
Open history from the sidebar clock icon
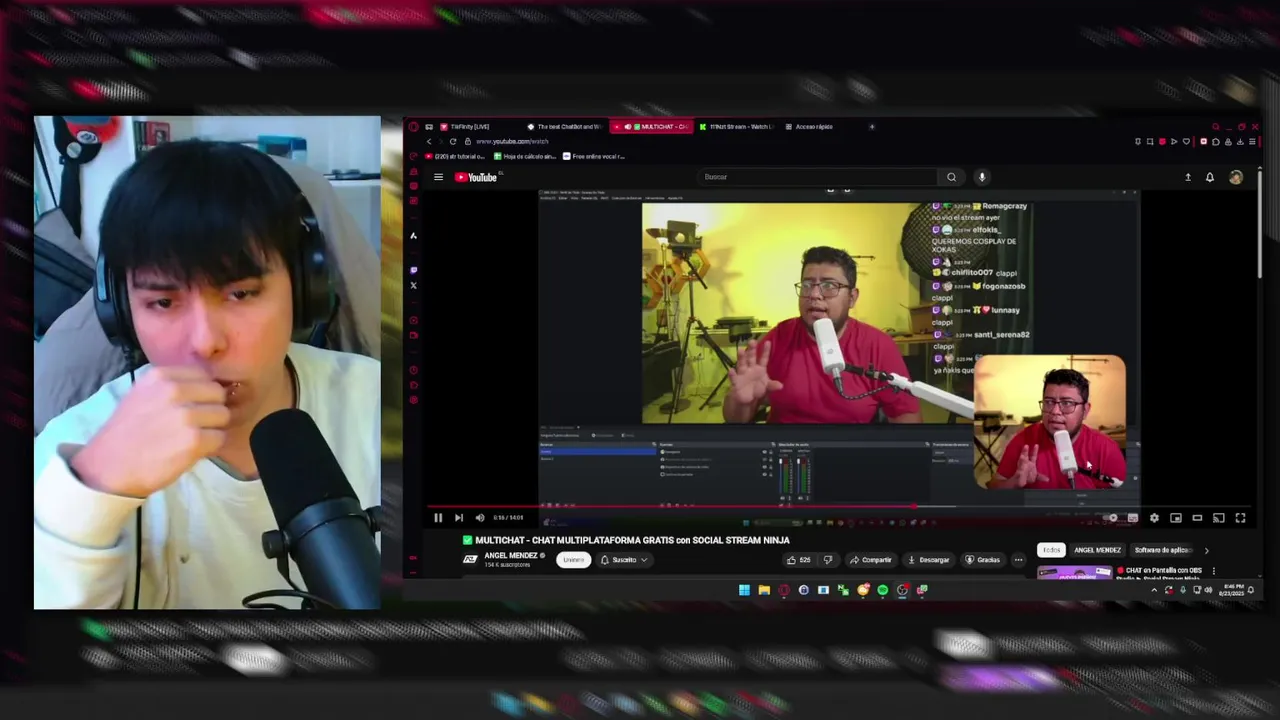click(413, 370)
